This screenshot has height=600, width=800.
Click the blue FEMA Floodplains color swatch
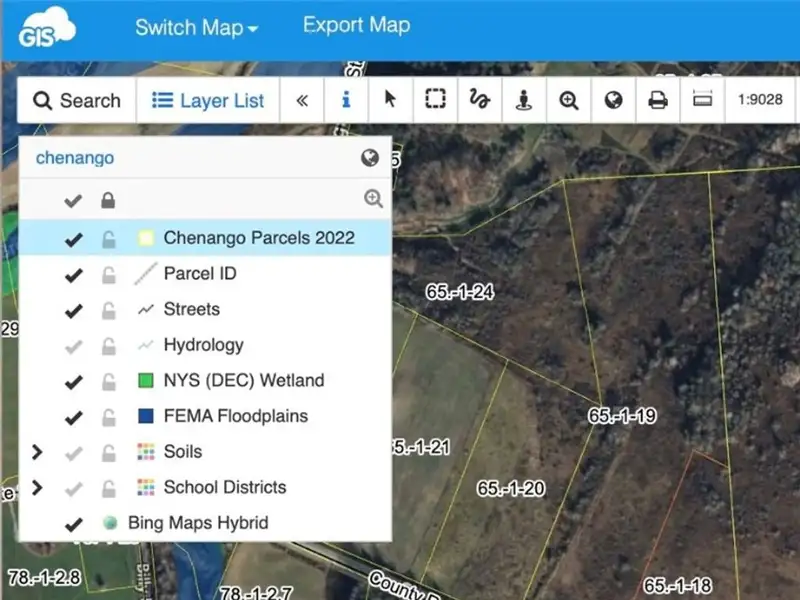[x=145, y=417]
